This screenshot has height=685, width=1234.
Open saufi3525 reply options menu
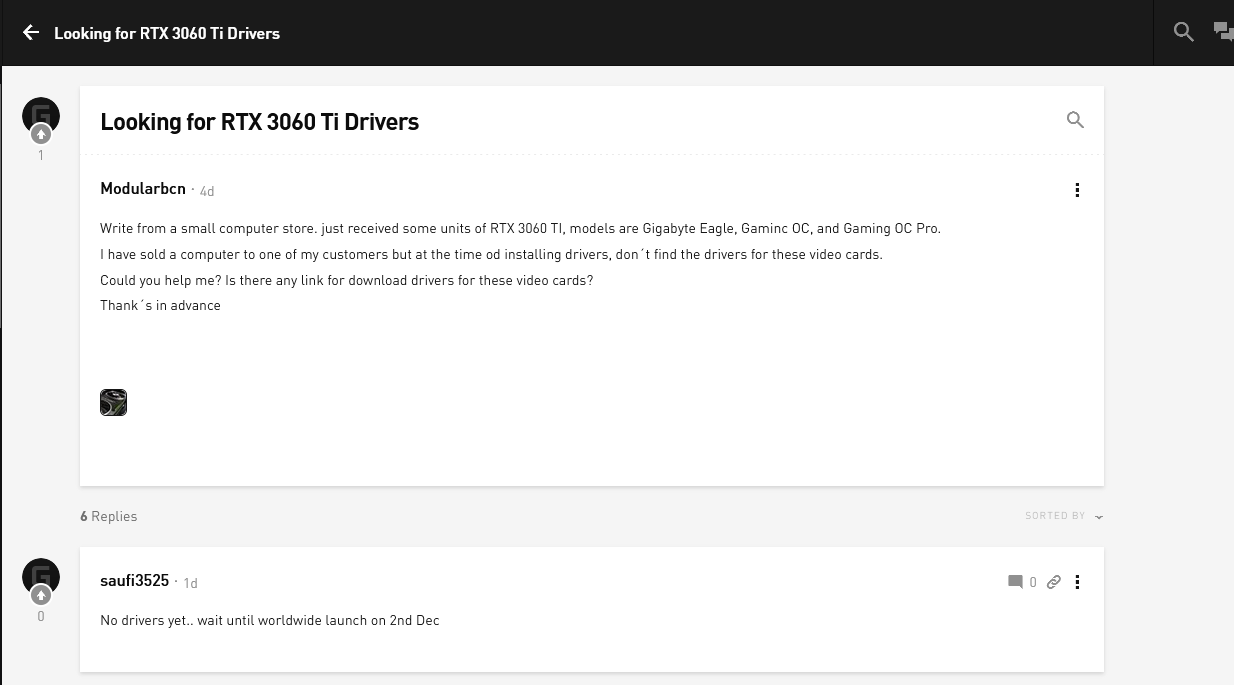pyautogui.click(x=1077, y=582)
